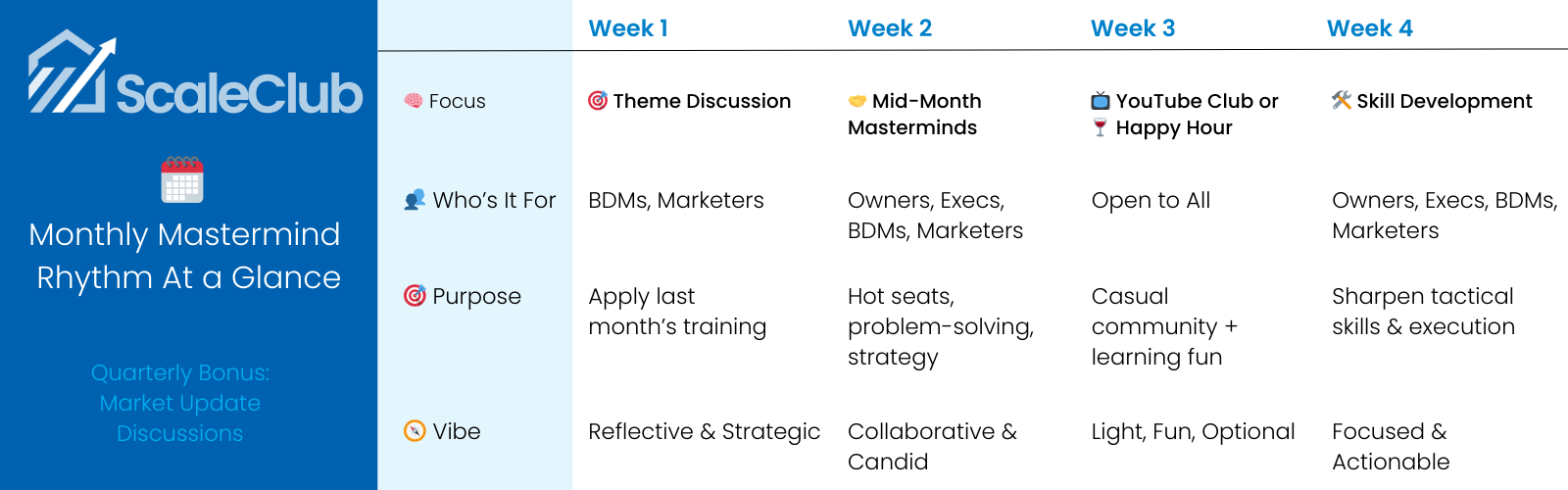Click the ScaleClub logo

click(x=194, y=75)
